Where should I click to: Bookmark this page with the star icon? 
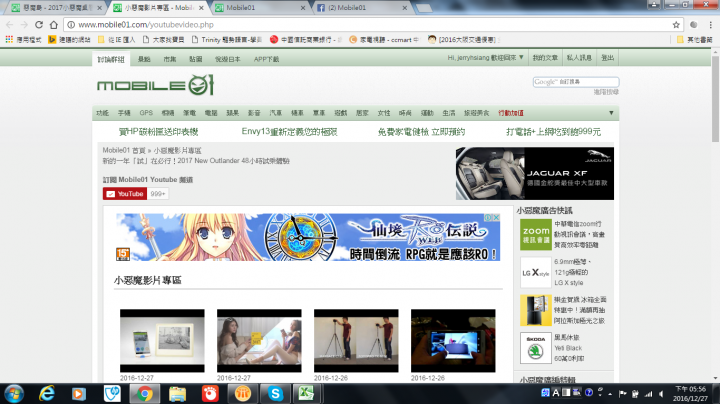[x=676, y=25]
